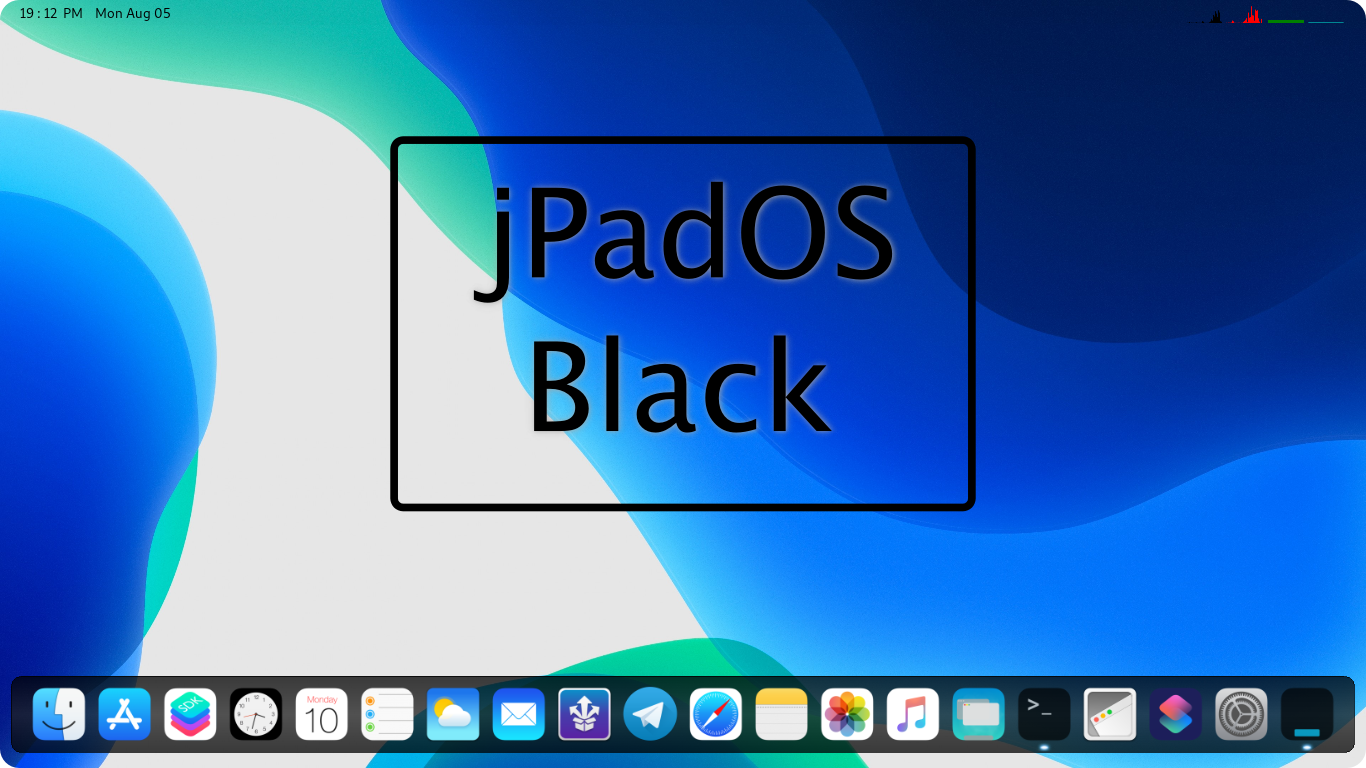1366x768 pixels.
Task: Open the System Settings gear icon
Action: point(1242,714)
